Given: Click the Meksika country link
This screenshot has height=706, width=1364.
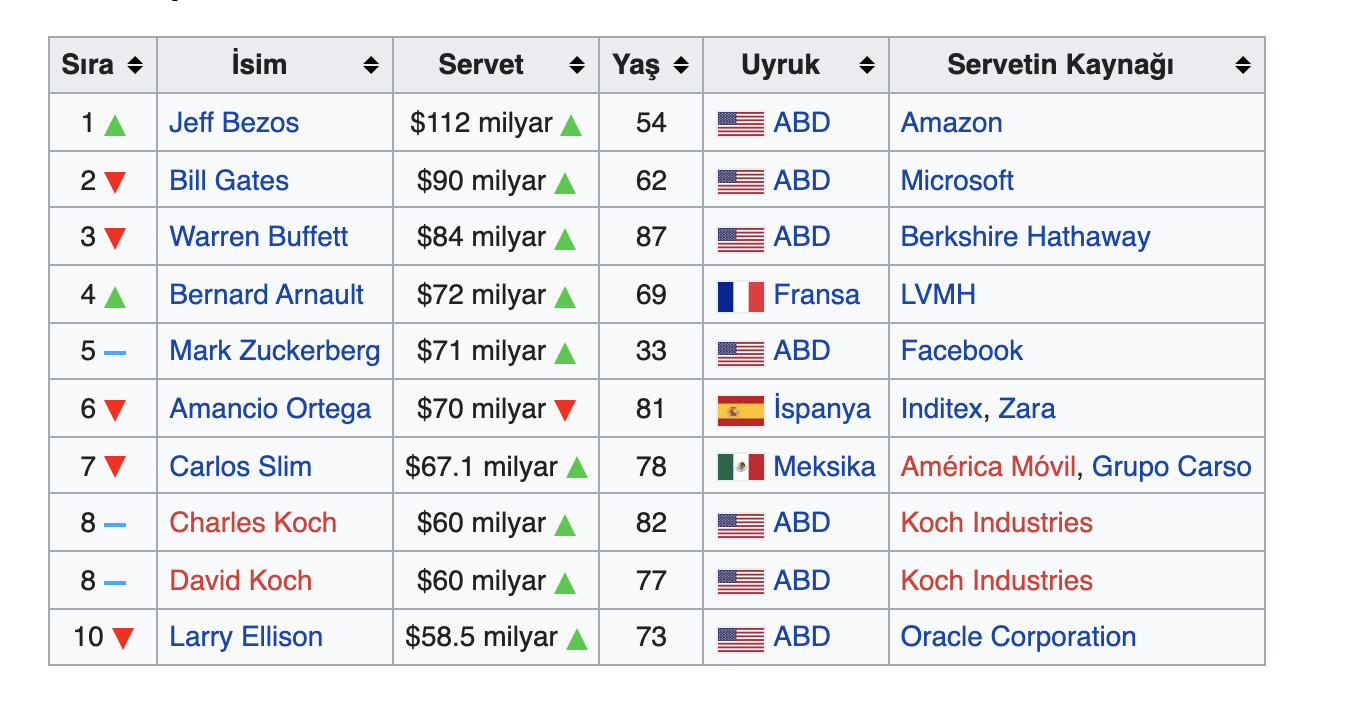Looking at the screenshot, I should point(824,467).
